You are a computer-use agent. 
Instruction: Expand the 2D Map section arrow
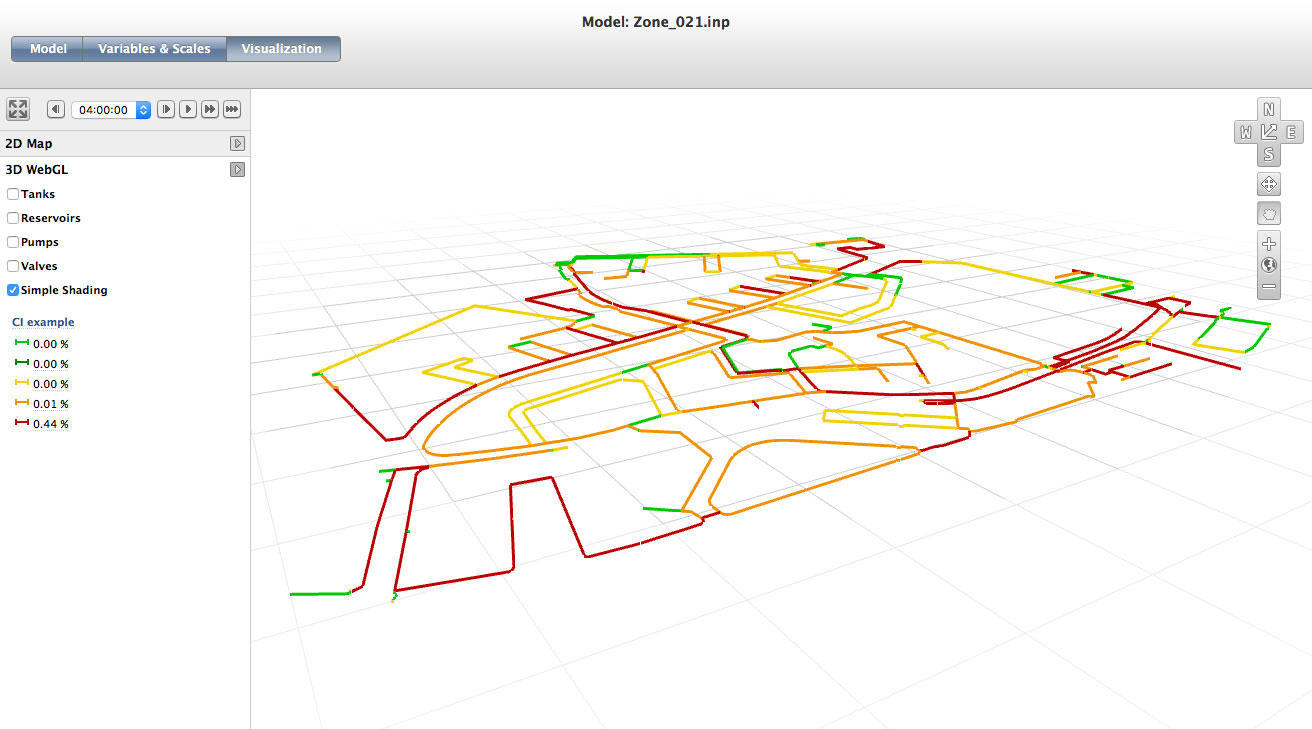pyautogui.click(x=237, y=144)
